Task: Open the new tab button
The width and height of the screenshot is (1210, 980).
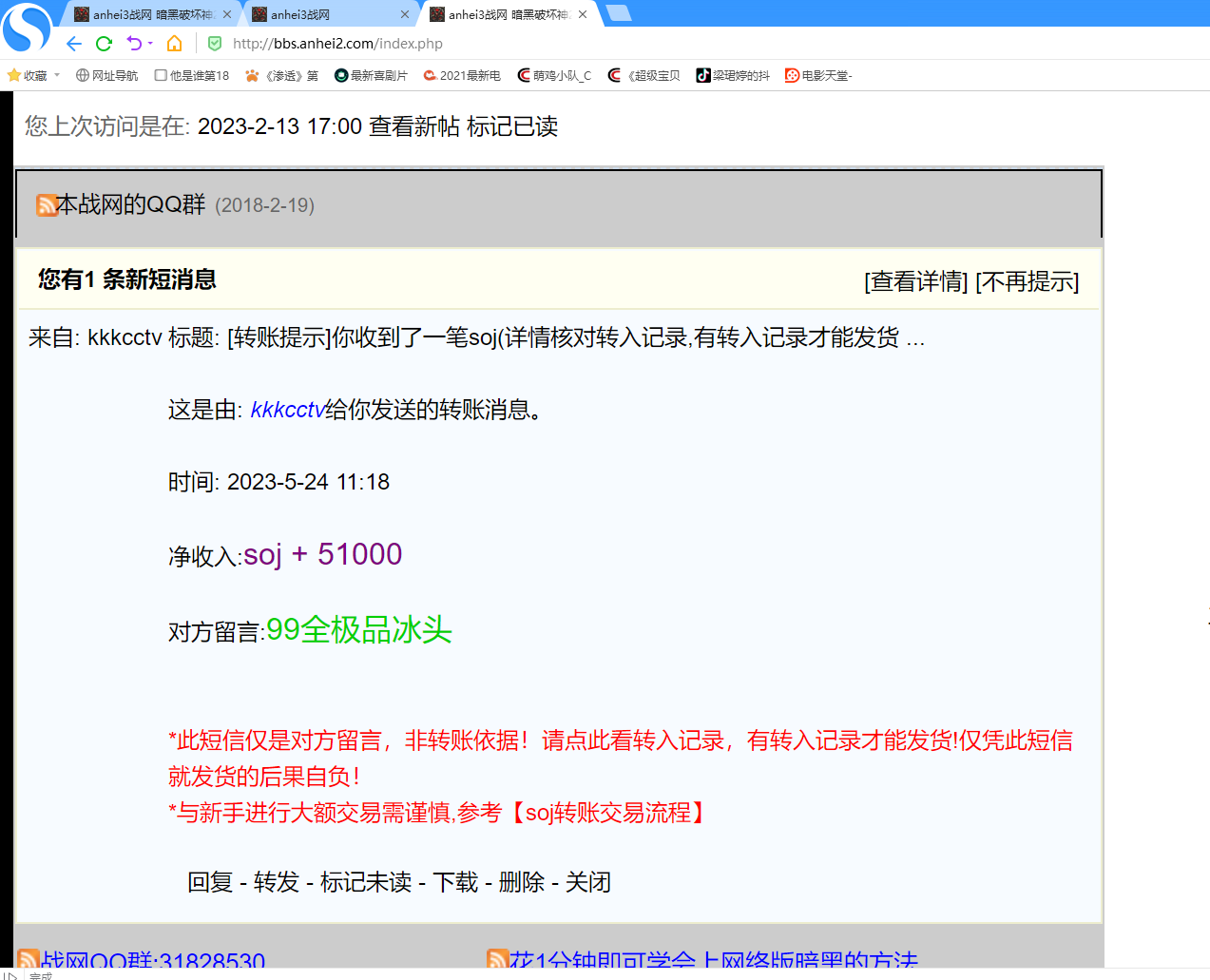Action: pyautogui.click(x=619, y=13)
